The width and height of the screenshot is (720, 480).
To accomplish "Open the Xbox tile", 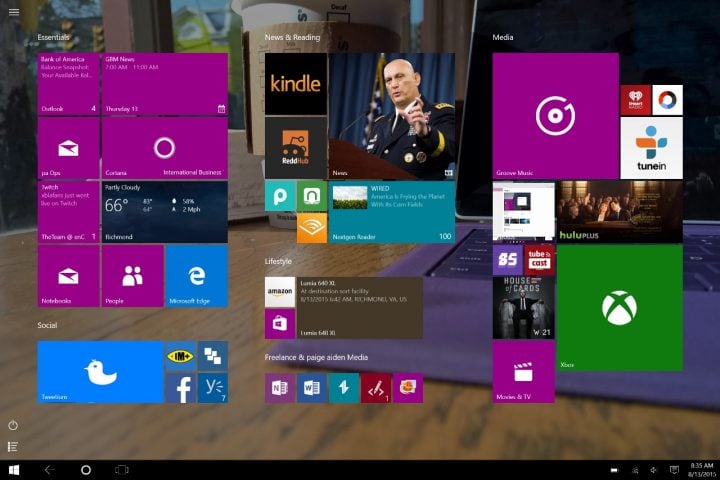I will [619, 308].
